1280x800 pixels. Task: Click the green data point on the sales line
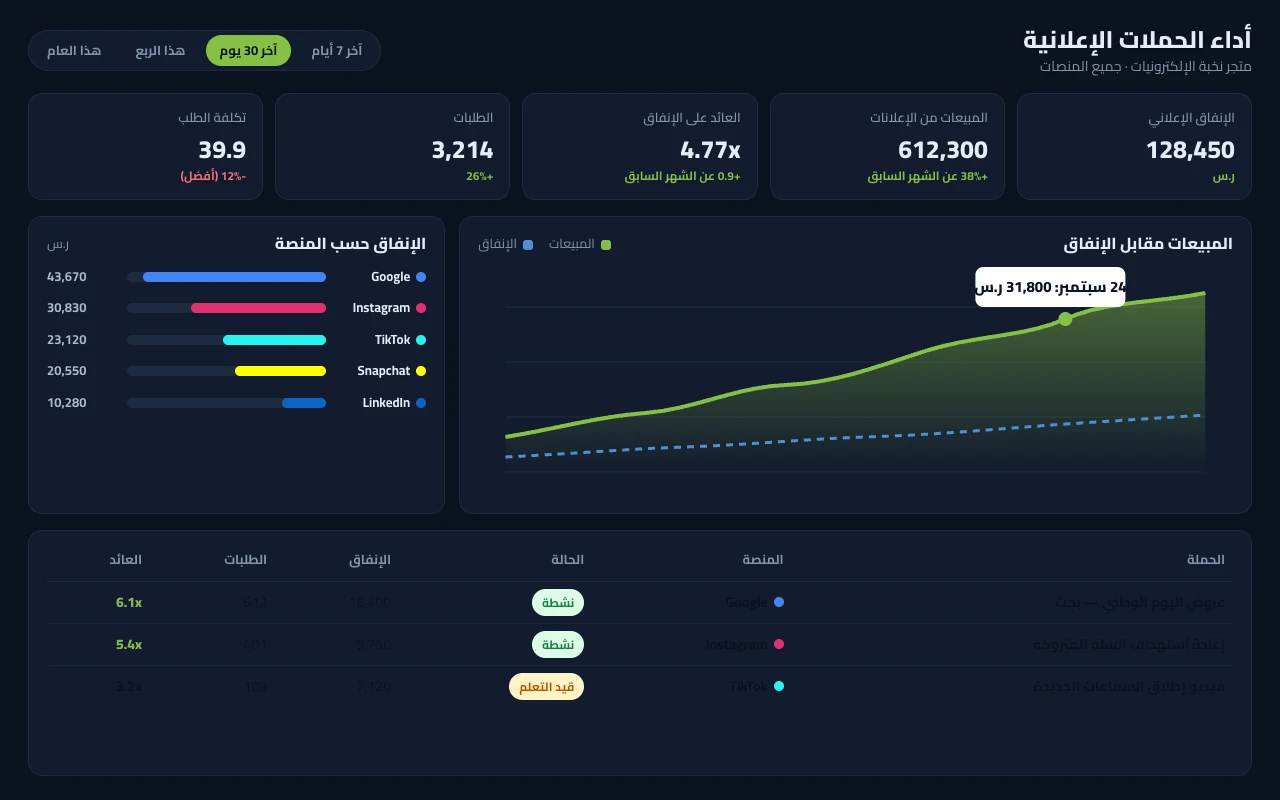pos(1065,319)
